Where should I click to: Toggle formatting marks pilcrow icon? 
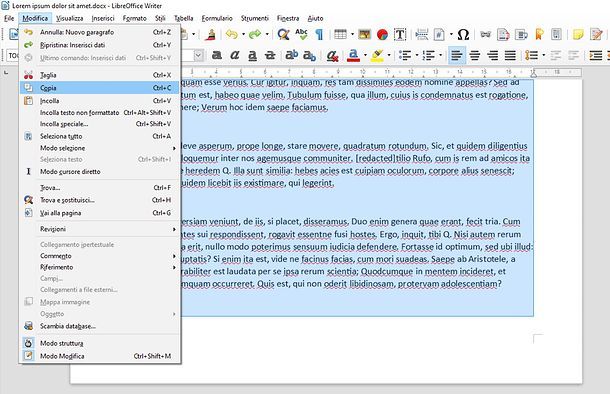pyautogui.click(x=319, y=35)
